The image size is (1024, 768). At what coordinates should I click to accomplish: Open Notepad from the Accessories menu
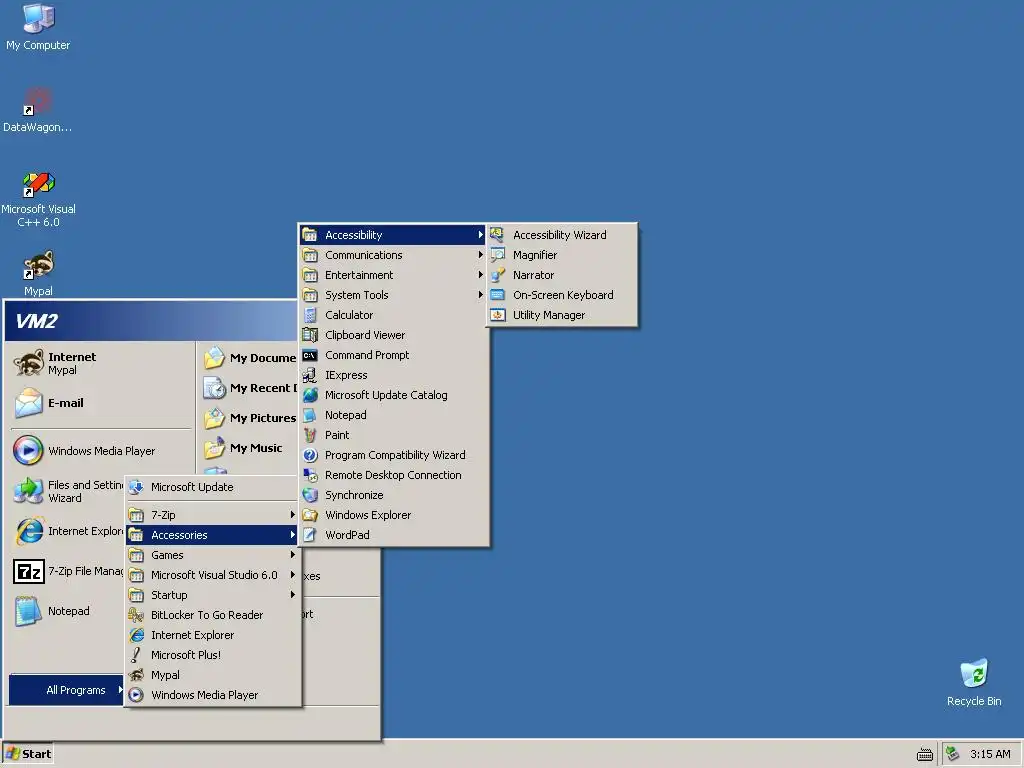point(394,415)
